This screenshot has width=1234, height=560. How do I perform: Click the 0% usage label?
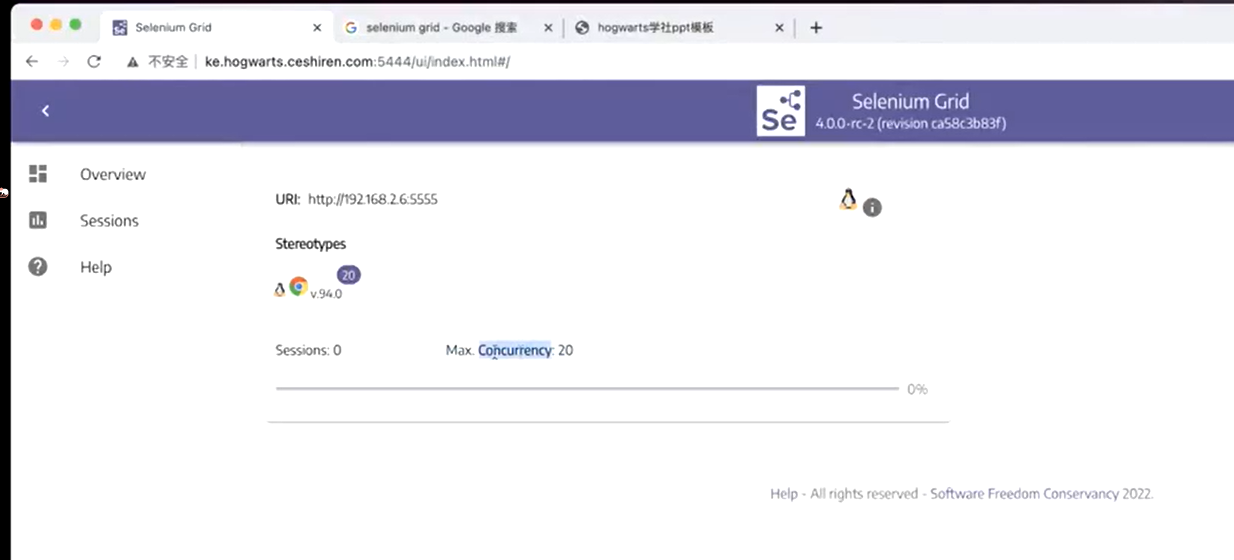click(x=917, y=389)
